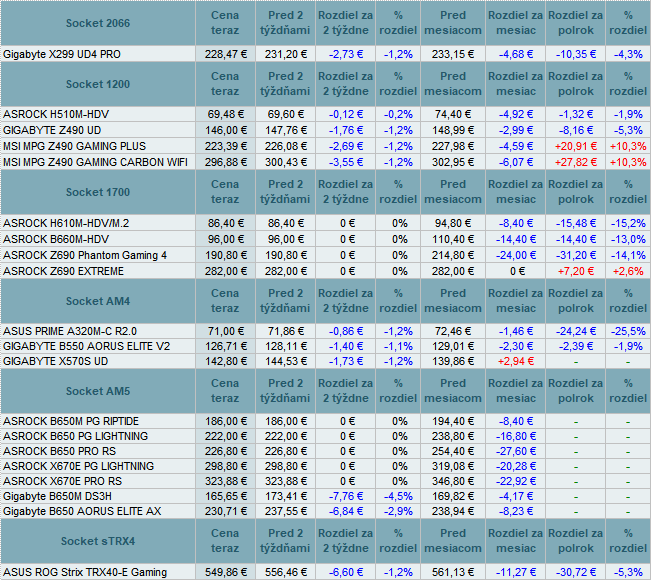
Task: Click the 'ASROCK X670E PRO RS' name
Action: pyautogui.click(x=62, y=481)
